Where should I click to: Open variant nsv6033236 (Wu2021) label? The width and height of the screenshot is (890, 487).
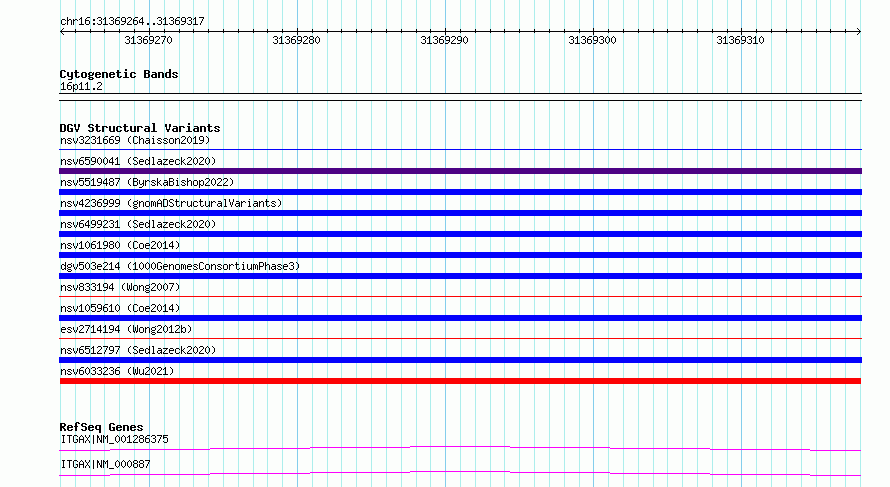tap(117, 371)
